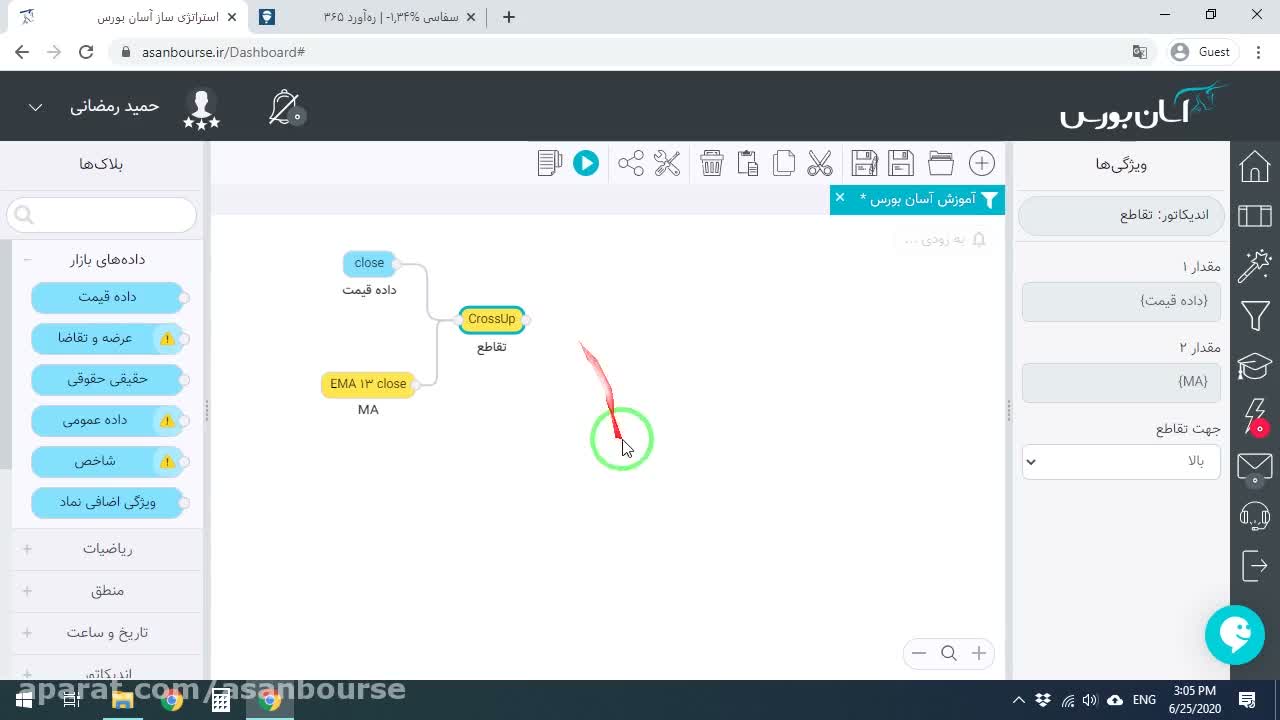Click the ENG language indicator in tray

tap(1144, 700)
